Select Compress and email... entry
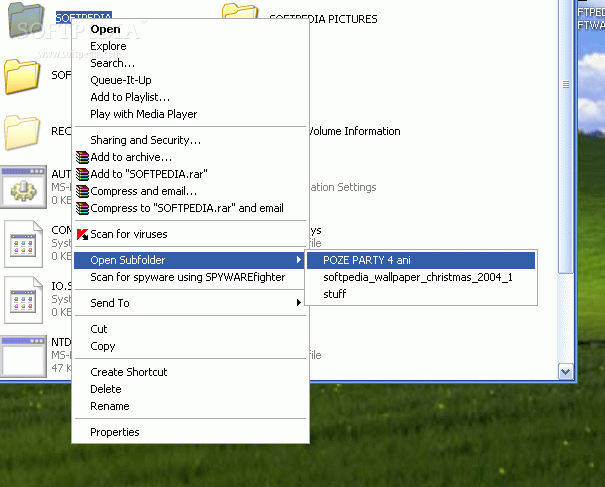This screenshot has height=487, width=605. (x=190, y=191)
